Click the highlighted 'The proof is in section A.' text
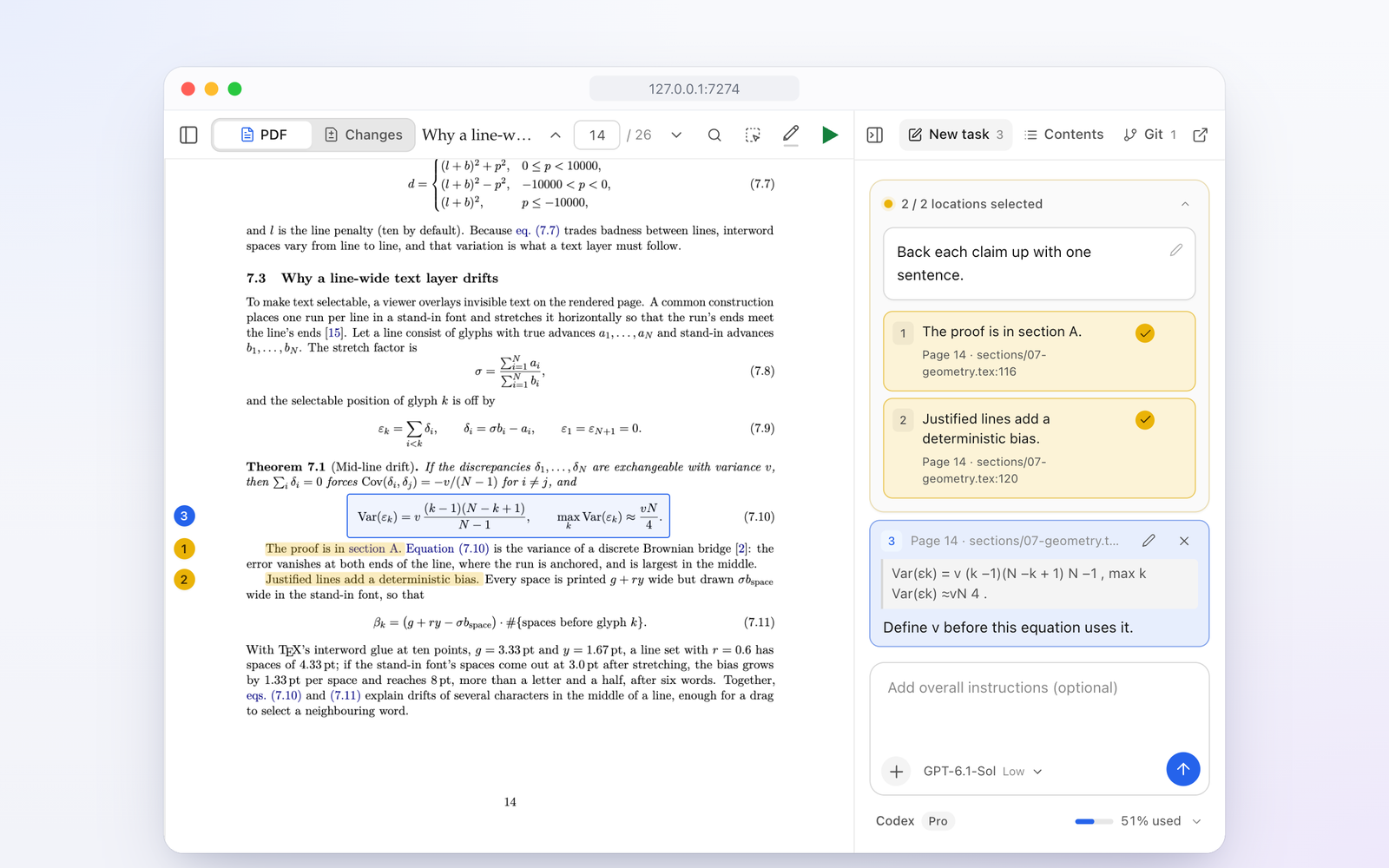Screen dimensions: 1389x868 (x=334, y=549)
